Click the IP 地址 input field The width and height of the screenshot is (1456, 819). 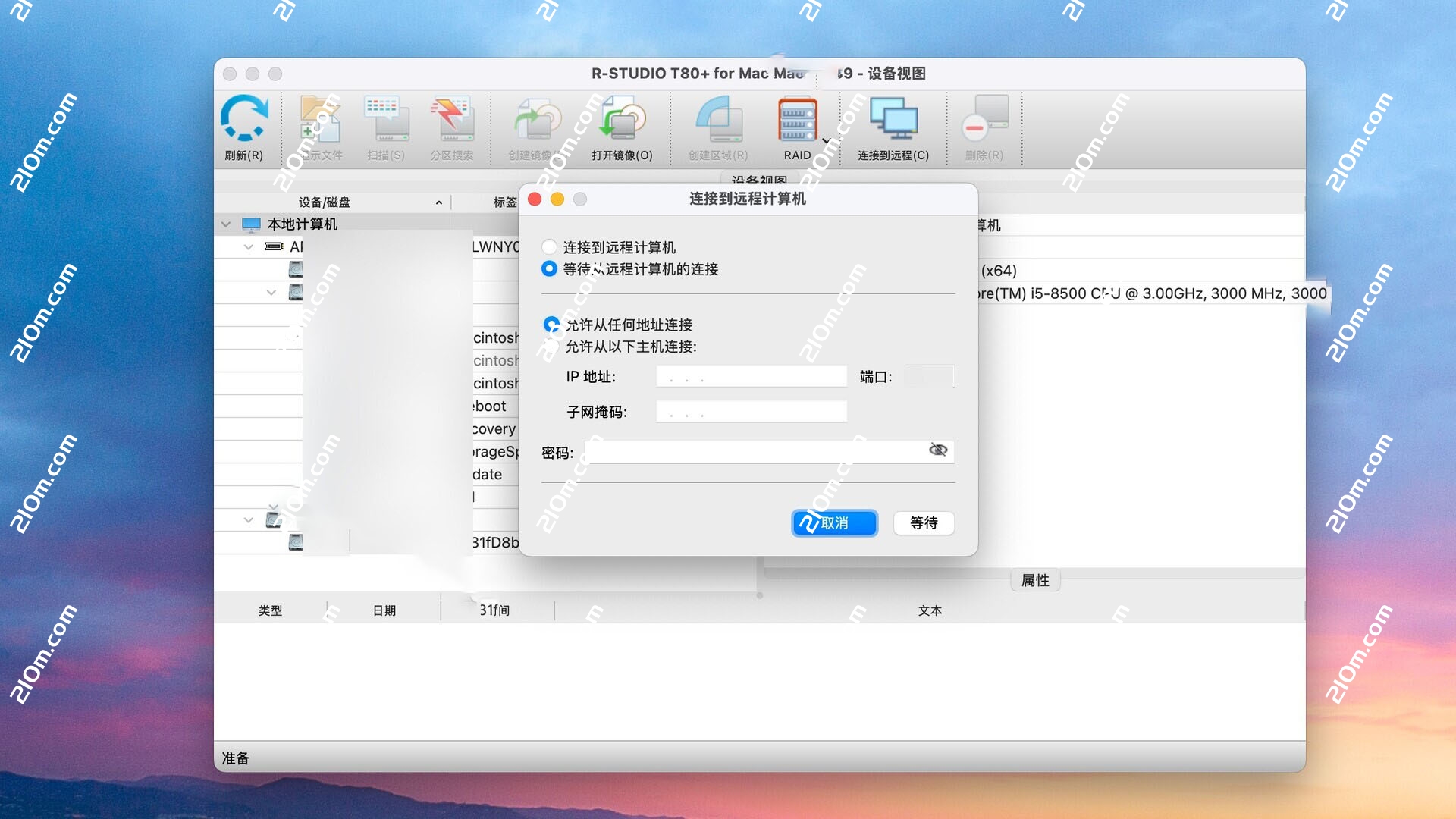[x=751, y=376]
